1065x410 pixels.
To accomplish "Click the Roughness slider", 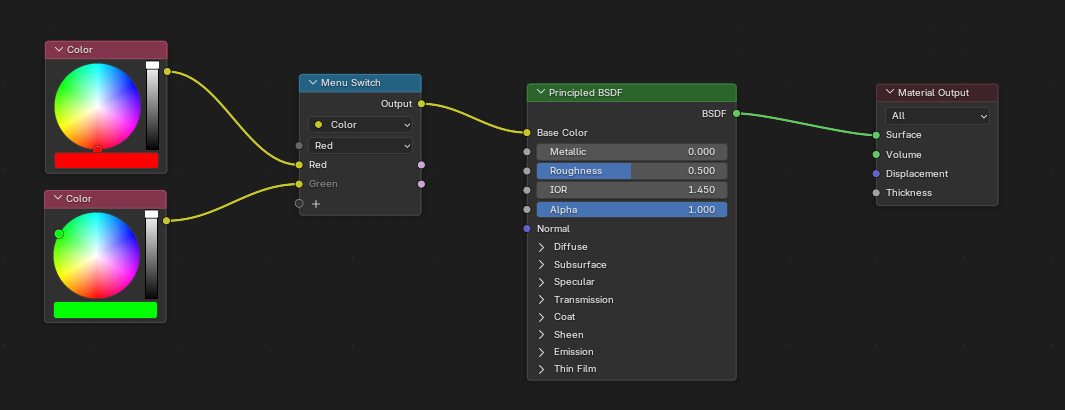I will [x=632, y=171].
